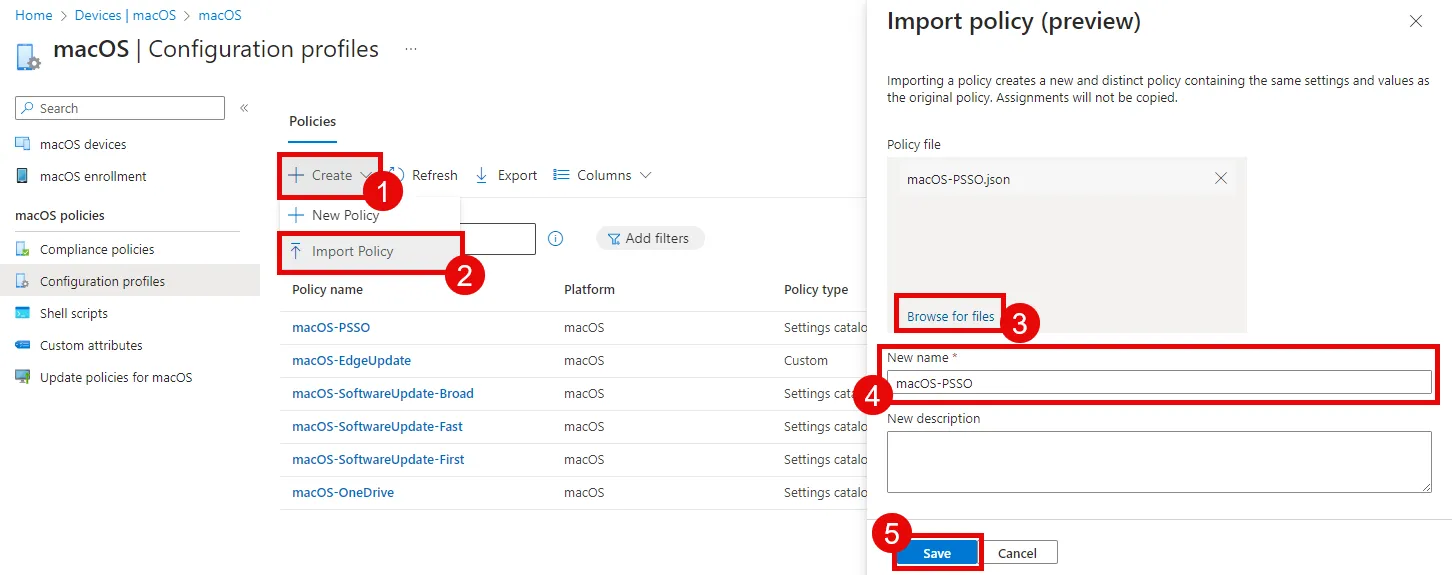Collapse the sidebar with double-chevron icon
Image resolution: width=1452 pixels, height=575 pixels.
point(244,108)
